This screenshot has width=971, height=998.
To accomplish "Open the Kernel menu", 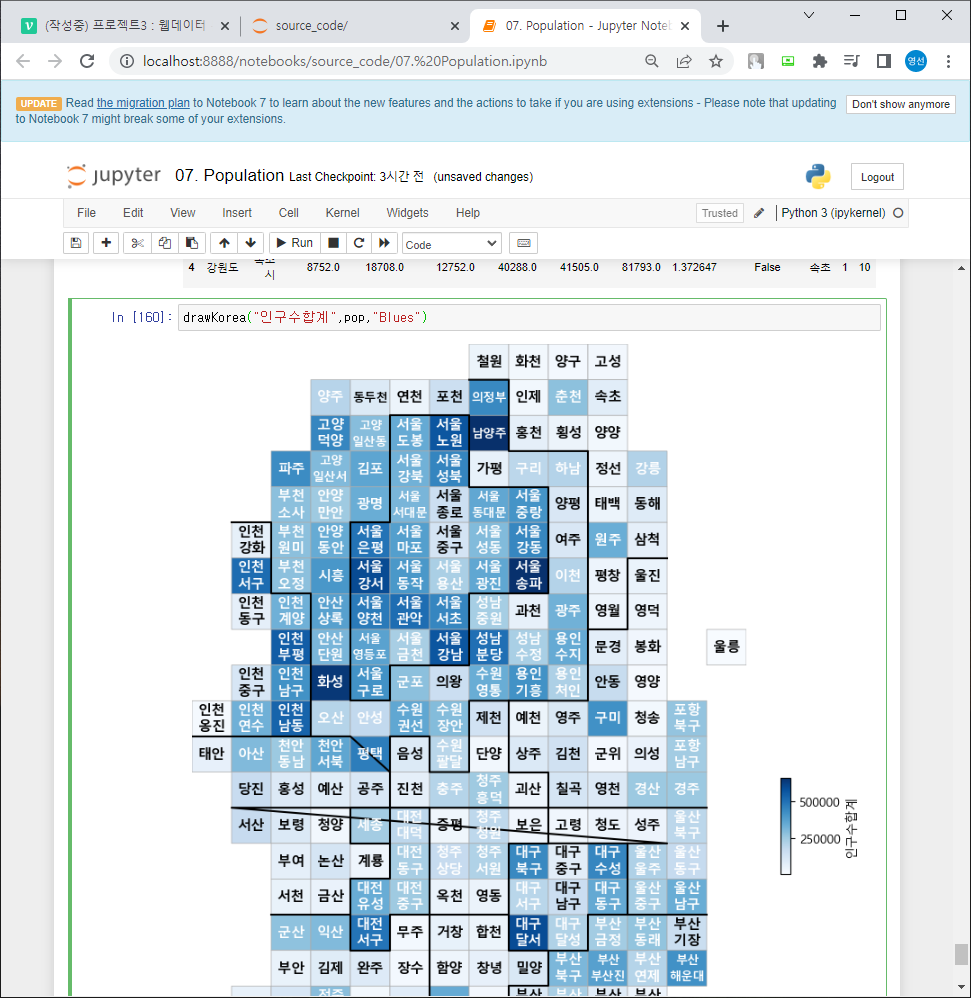I will click(342, 213).
